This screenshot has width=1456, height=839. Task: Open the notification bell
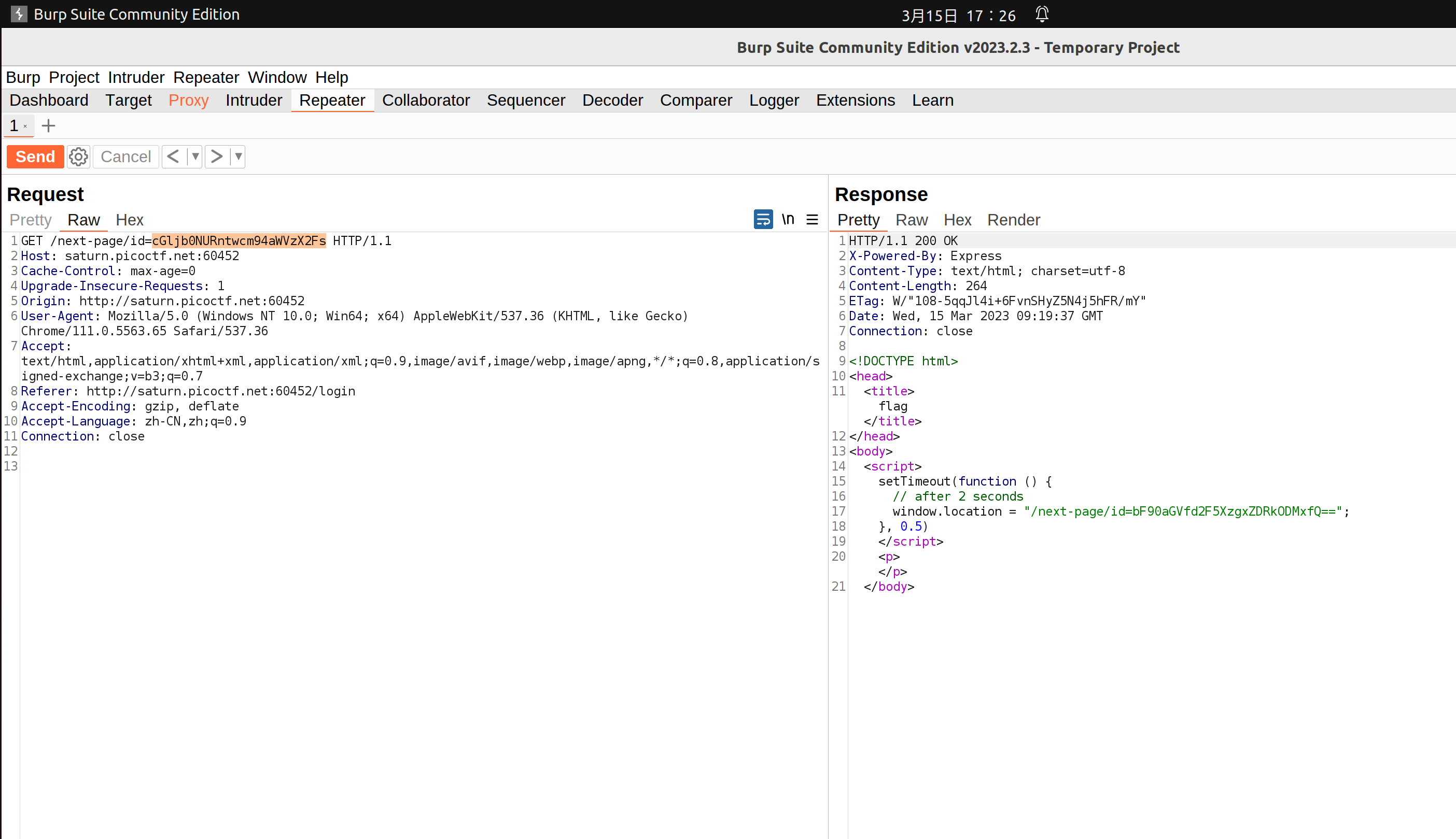(1042, 14)
